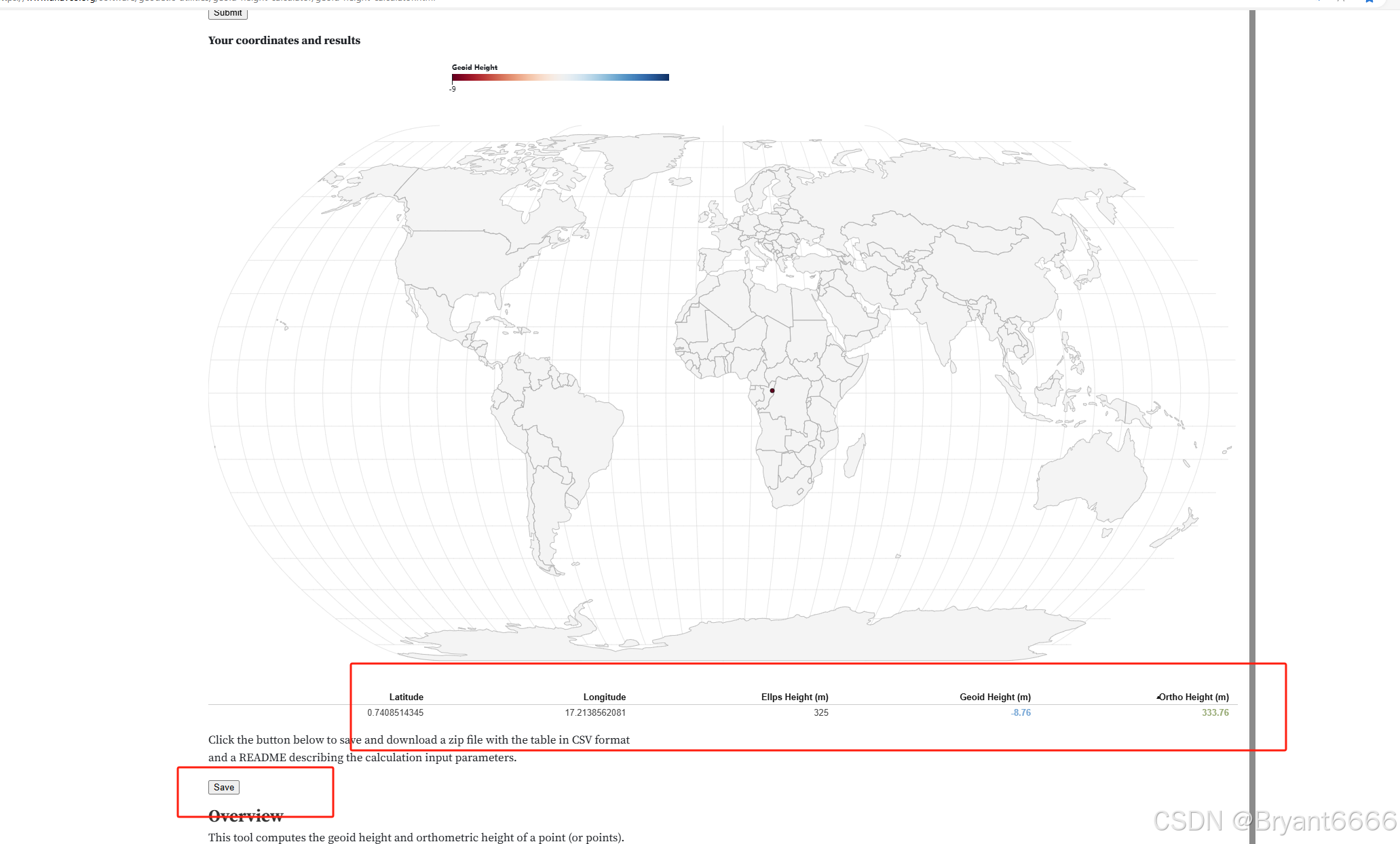The height and width of the screenshot is (844, 1400).
Task: Click the gray vertical page scrollbar
Action: pos(1252,407)
